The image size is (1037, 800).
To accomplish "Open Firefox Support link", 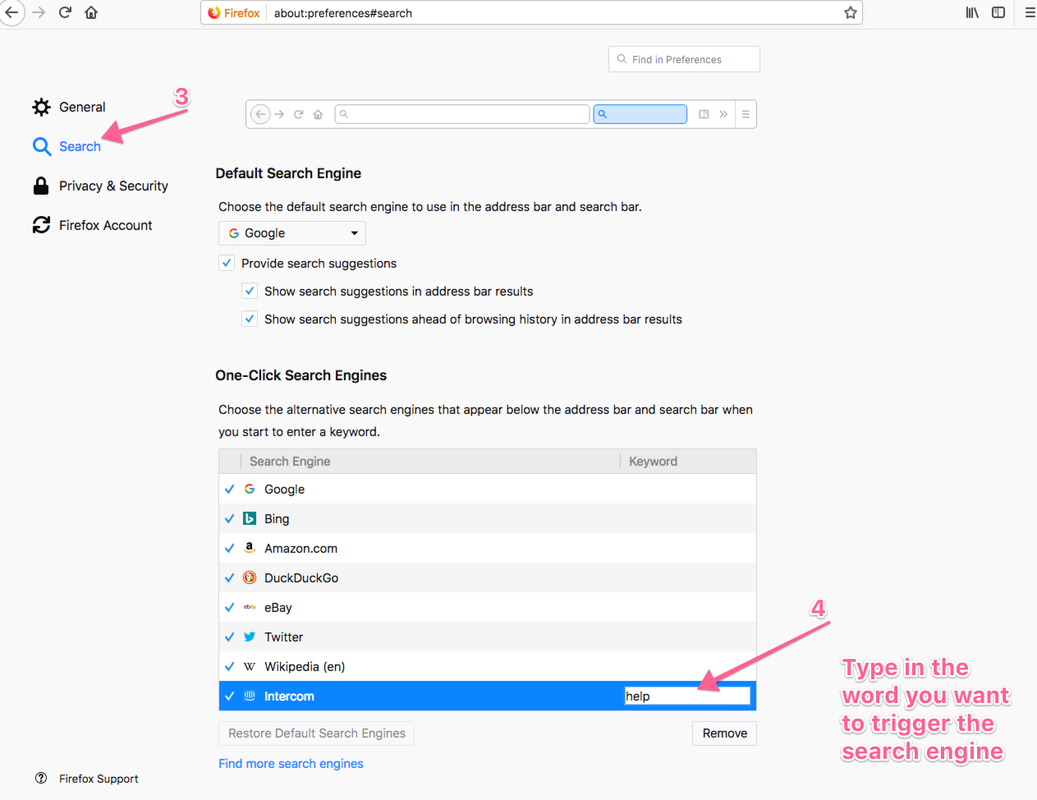I will click(x=99, y=779).
